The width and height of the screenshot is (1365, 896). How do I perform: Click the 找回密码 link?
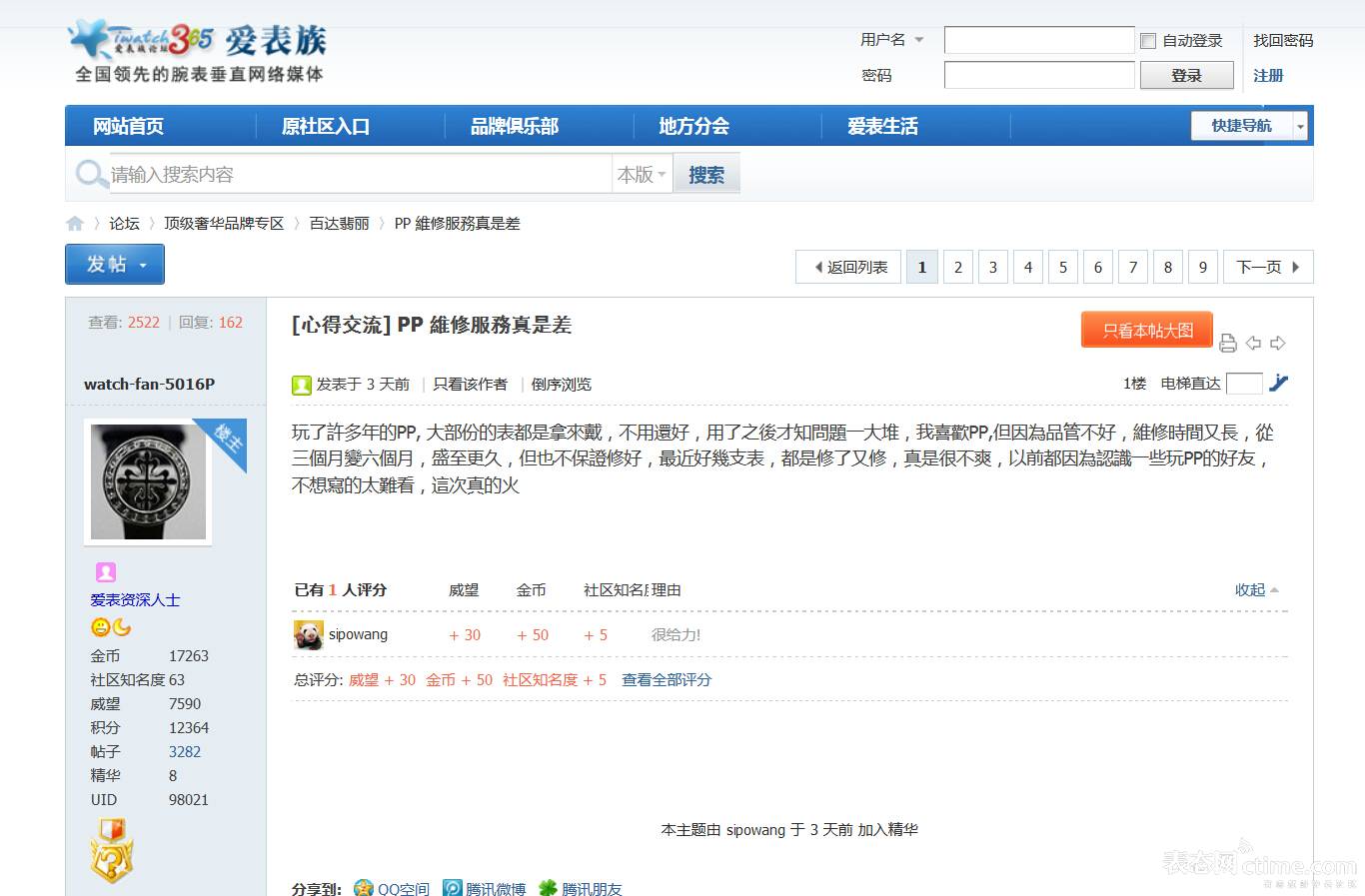click(1283, 40)
